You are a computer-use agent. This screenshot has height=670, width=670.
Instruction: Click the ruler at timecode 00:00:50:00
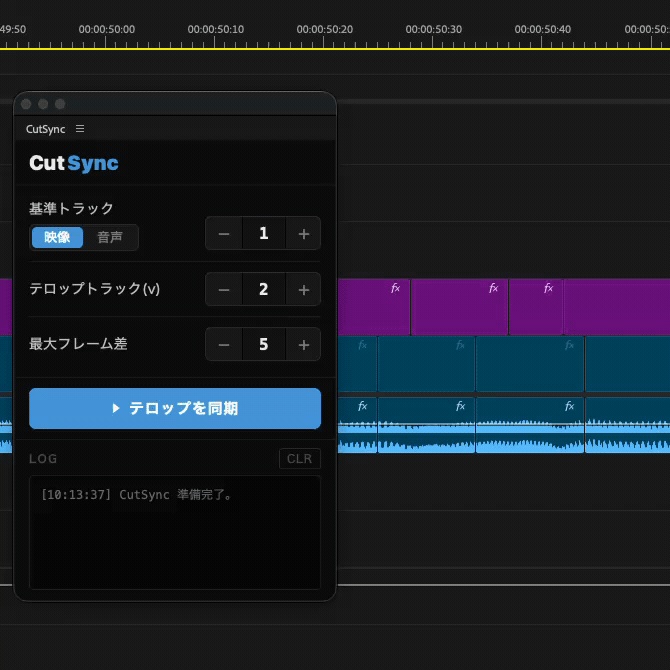click(x=106, y=29)
